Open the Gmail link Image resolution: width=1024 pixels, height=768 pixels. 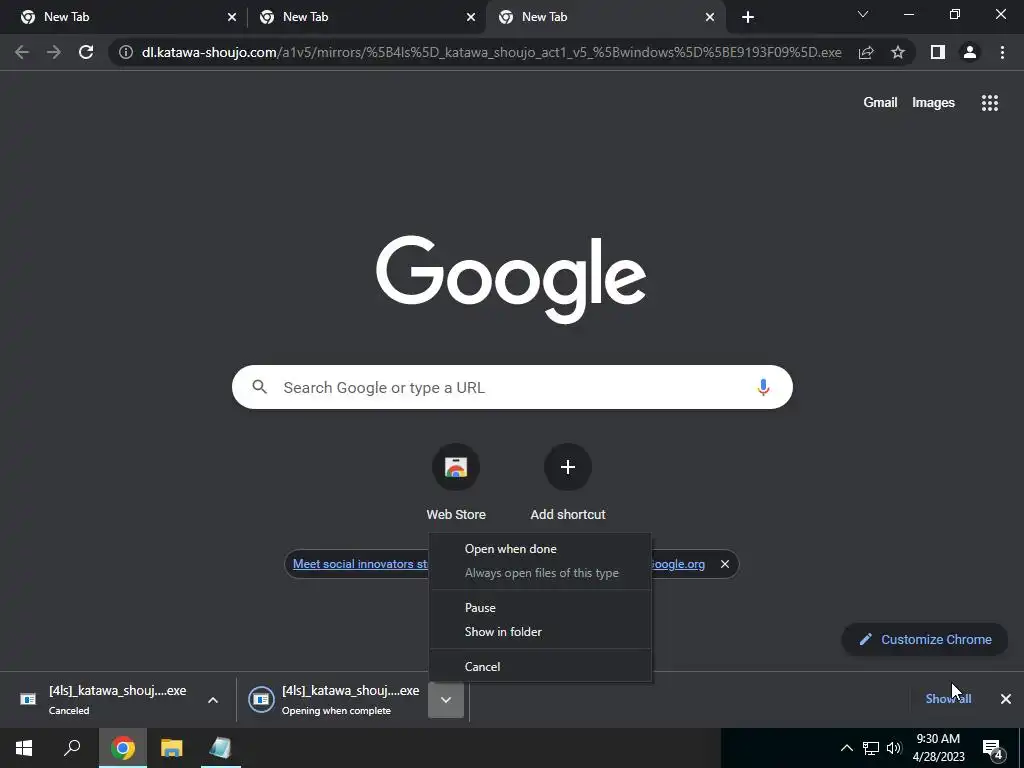point(880,103)
